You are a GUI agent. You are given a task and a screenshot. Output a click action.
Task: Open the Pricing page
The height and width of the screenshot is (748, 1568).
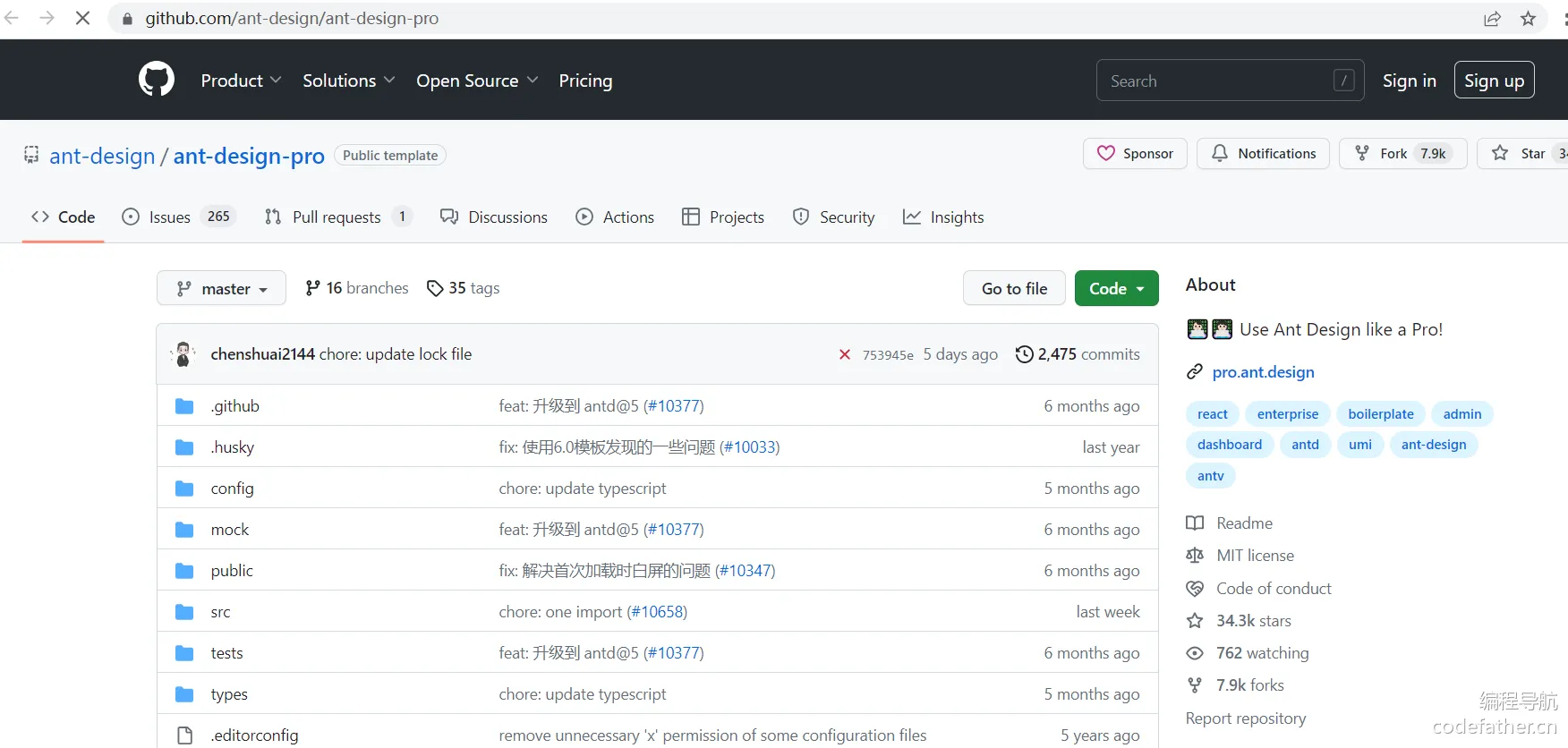click(x=585, y=81)
